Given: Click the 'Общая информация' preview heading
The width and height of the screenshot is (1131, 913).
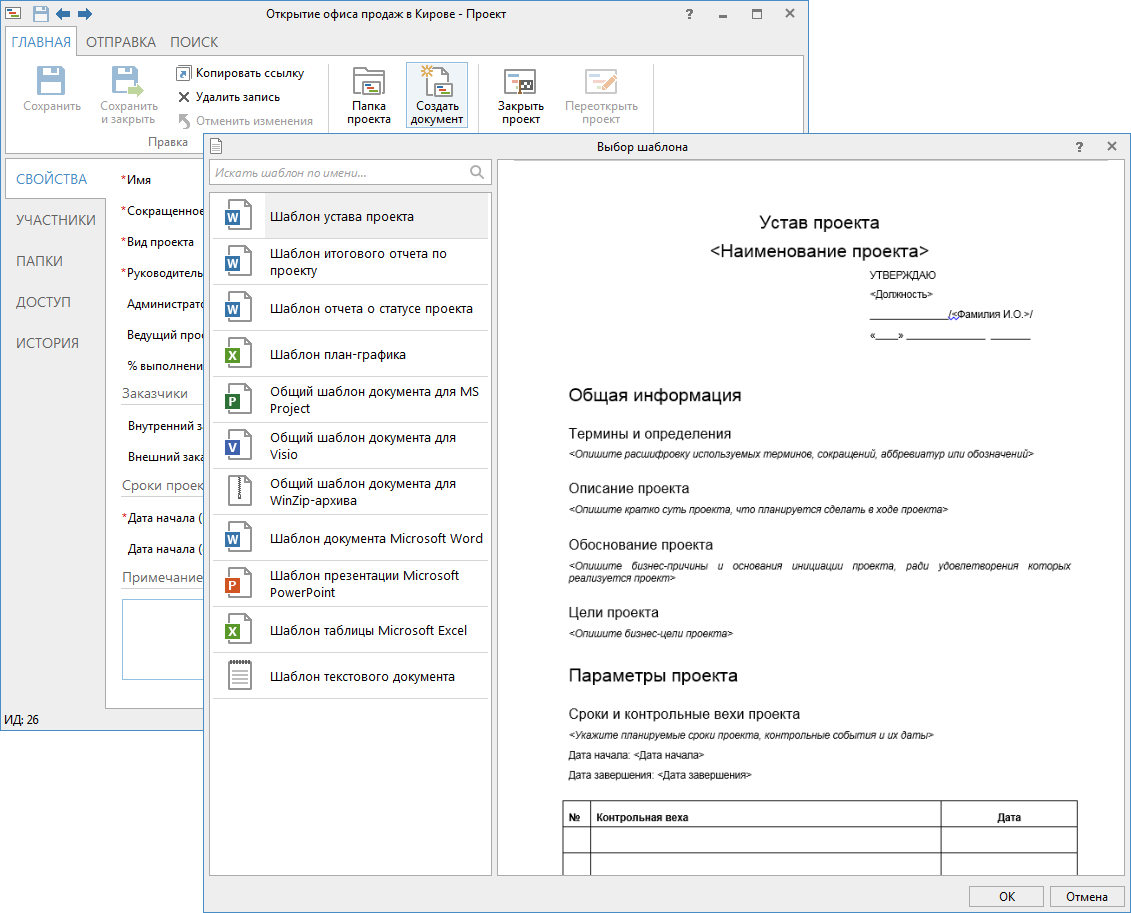Looking at the screenshot, I should click(655, 395).
